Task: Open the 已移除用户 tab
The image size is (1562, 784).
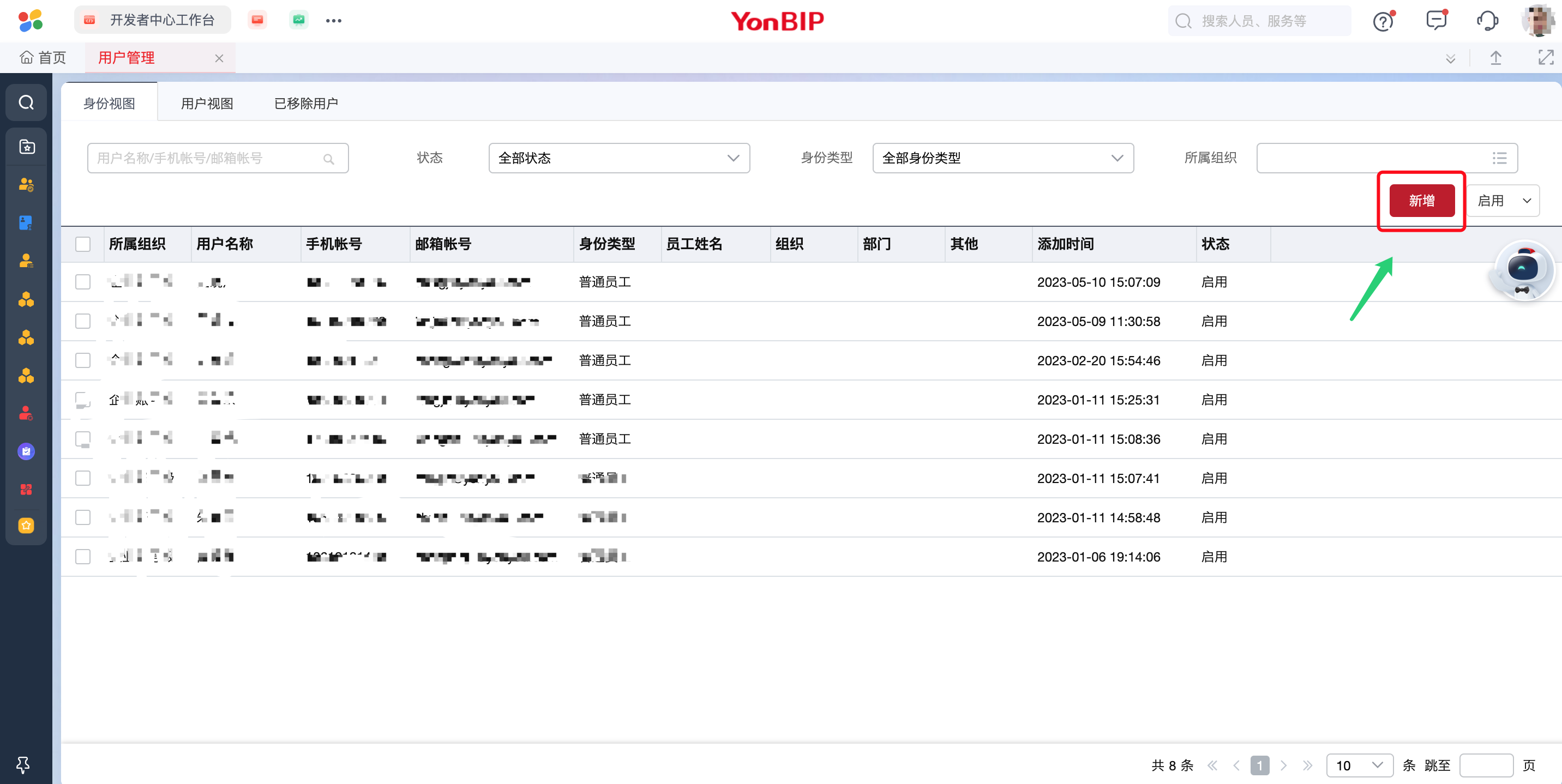Action: (305, 104)
